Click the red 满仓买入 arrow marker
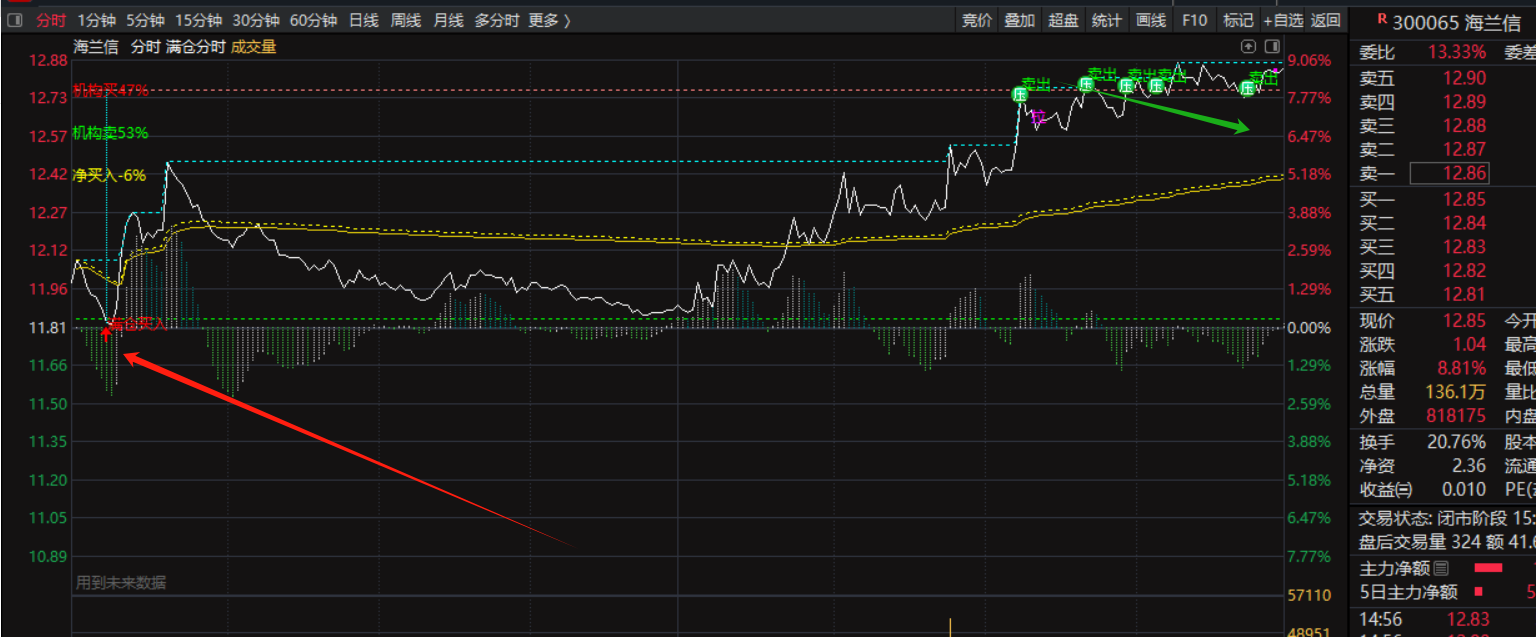This screenshot has height=637, width=1536. (x=106, y=332)
